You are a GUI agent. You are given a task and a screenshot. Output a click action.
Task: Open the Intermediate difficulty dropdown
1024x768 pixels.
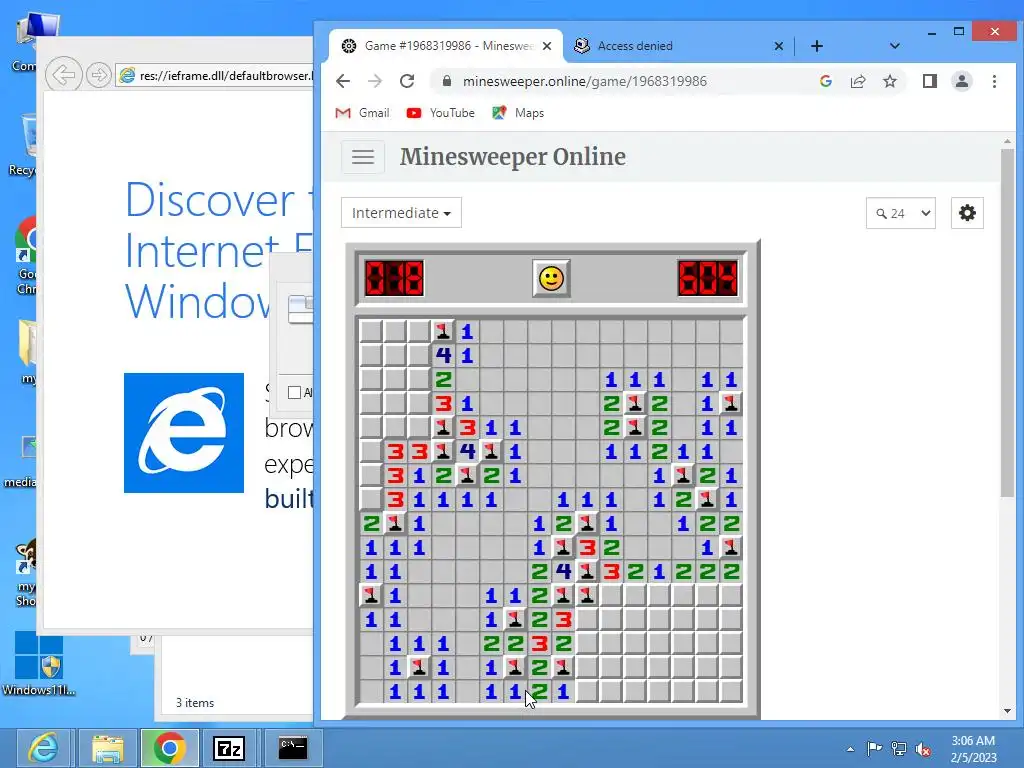point(401,213)
